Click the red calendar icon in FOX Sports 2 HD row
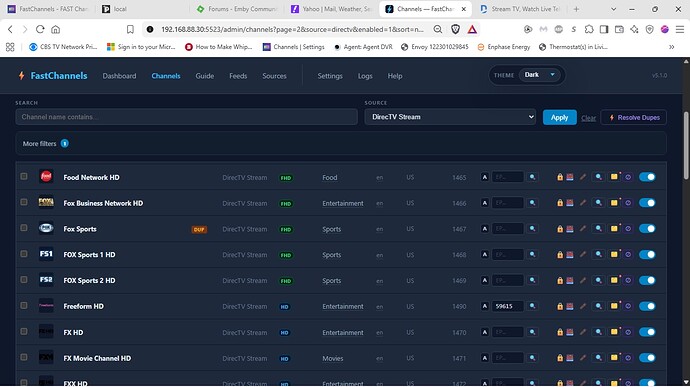Screen dimensions: 690x387 click(x=570, y=280)
